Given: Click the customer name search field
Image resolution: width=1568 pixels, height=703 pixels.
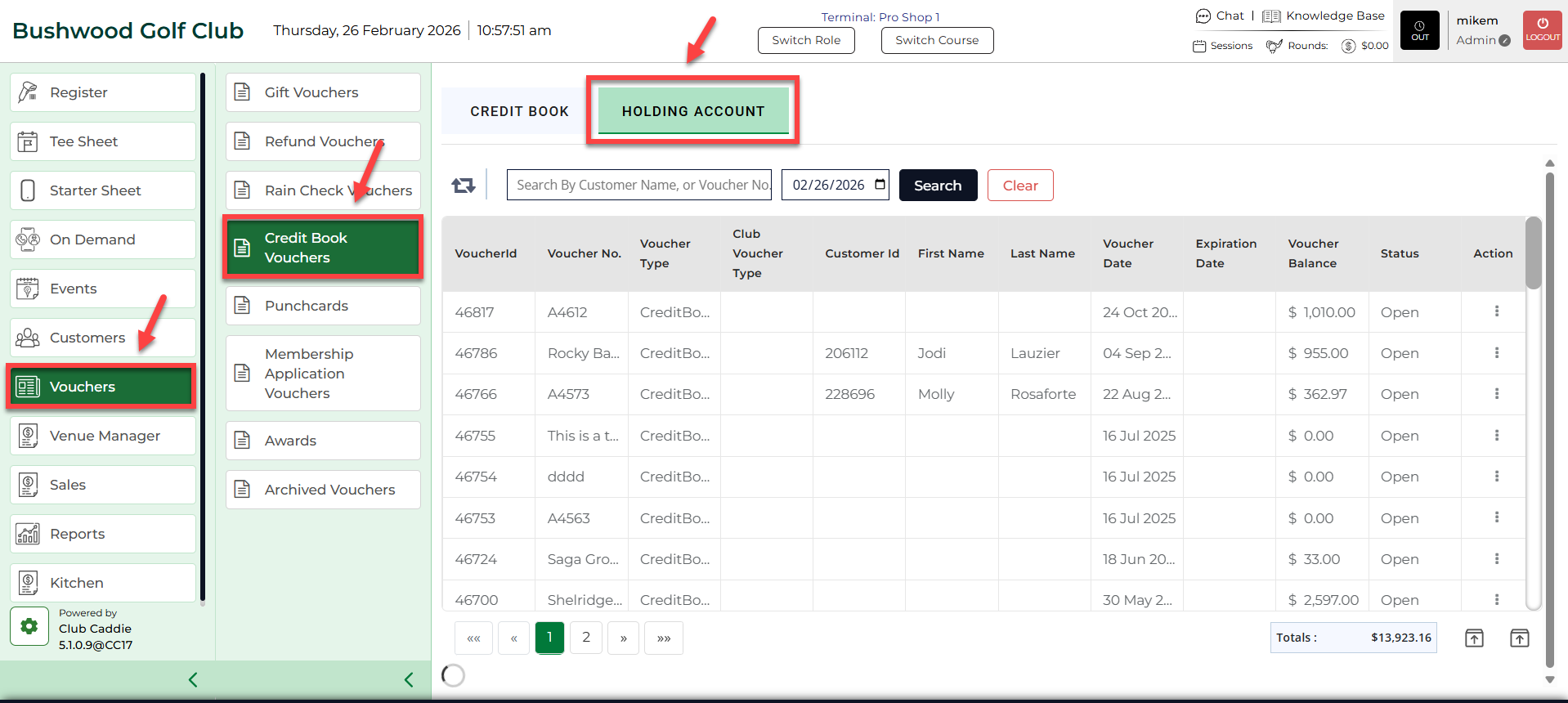Looking at the screenshot, I should [642, 186].
